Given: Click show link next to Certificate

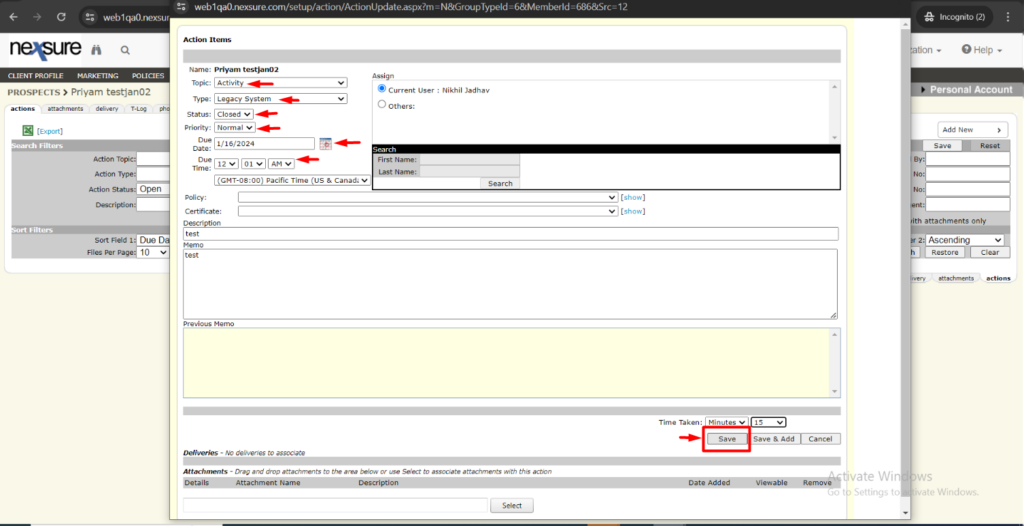Looking at the screenshot, I should [633, 211].
